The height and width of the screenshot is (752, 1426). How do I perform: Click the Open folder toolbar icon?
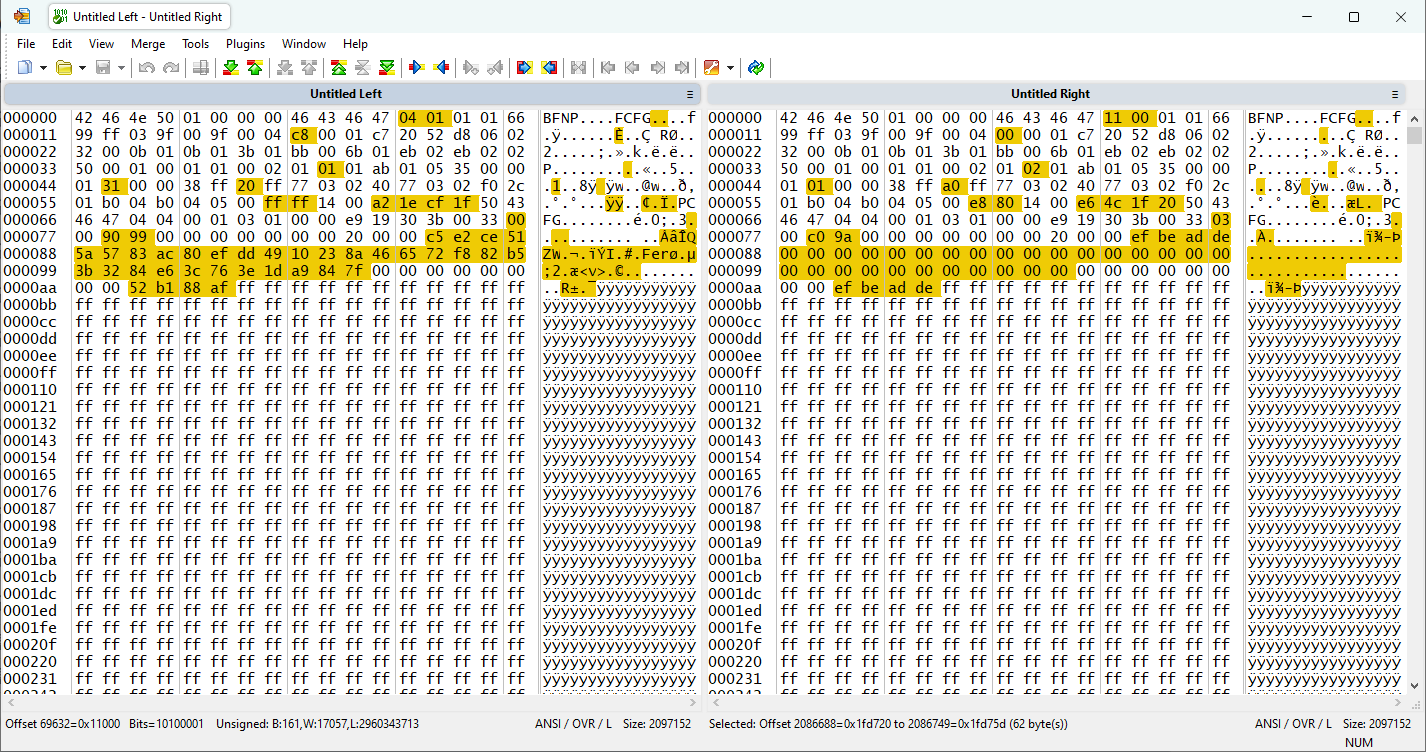[x=64, y=67]
